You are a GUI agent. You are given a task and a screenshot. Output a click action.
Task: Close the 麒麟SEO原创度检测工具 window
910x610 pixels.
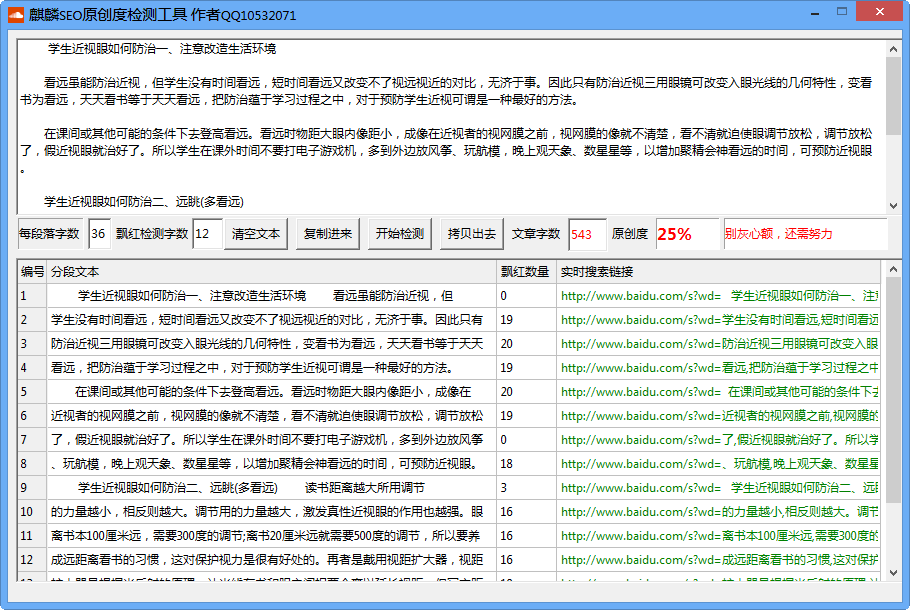click(x=880, y=12)
